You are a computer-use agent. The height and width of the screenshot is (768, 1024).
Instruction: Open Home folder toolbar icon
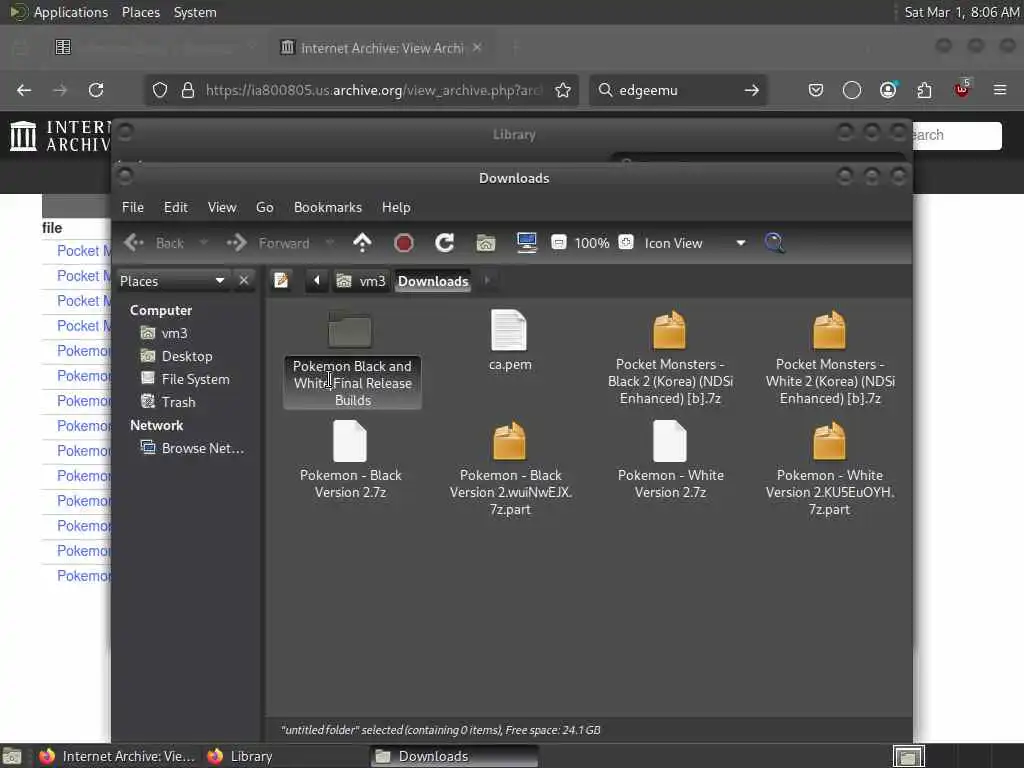(x=486, y=243)
